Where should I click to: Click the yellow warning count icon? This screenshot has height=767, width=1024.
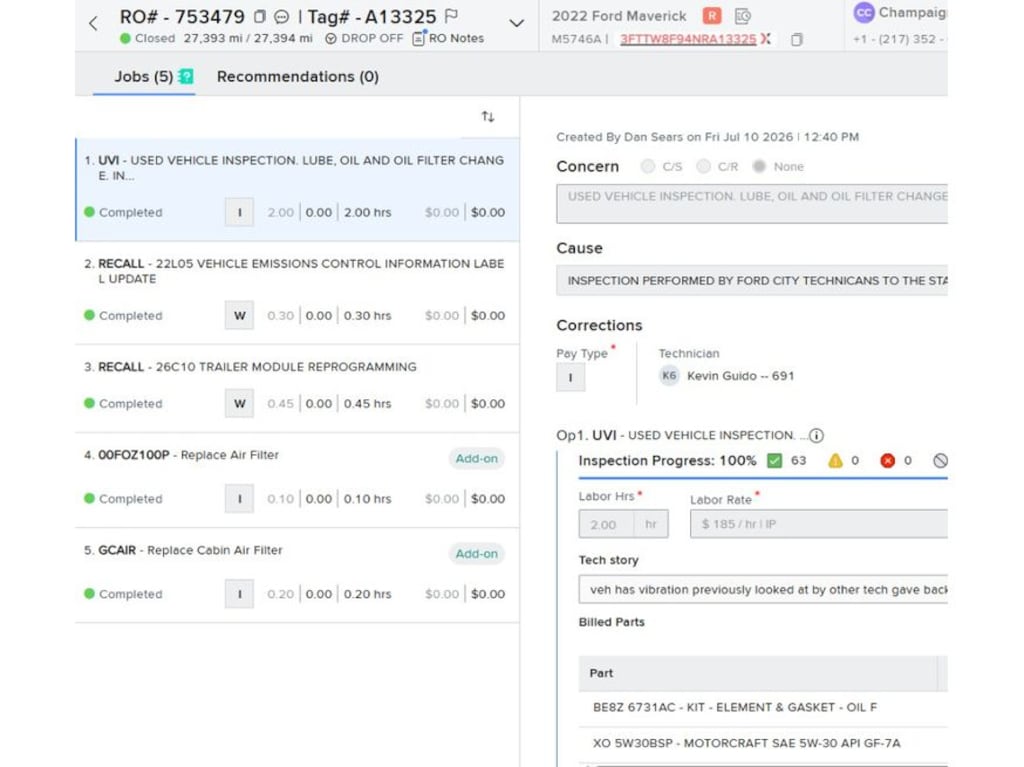[x=835, y=461]
